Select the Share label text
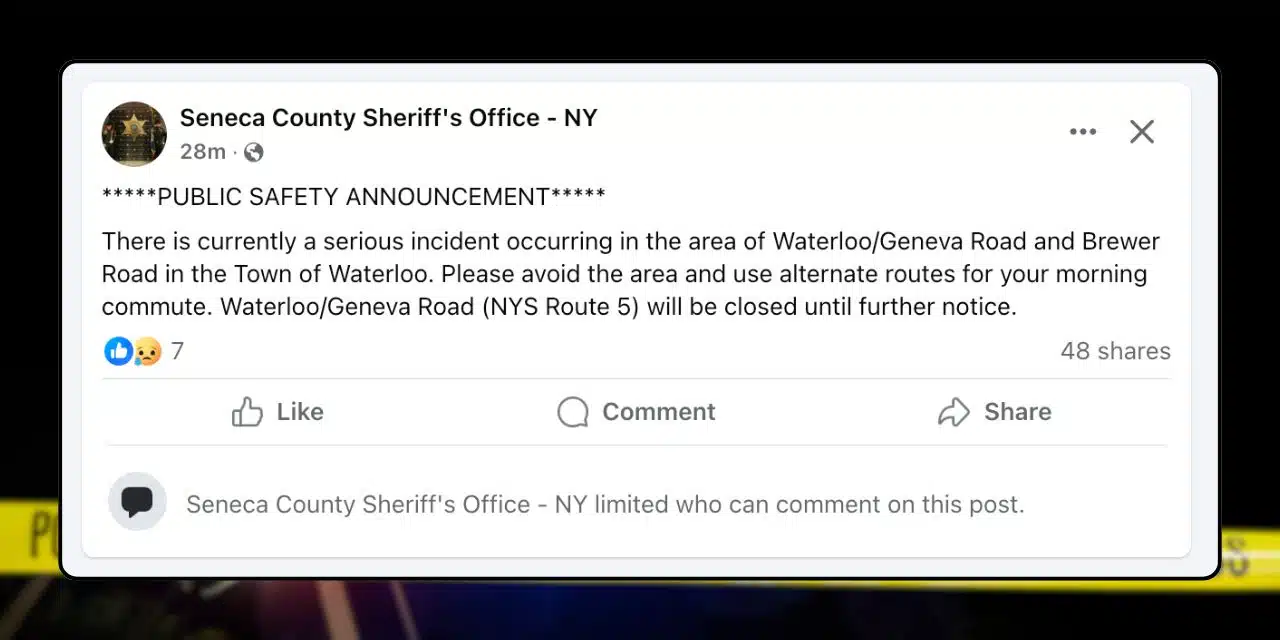The width and height of the screenshot is (1280, 640). pos(1017,412)
